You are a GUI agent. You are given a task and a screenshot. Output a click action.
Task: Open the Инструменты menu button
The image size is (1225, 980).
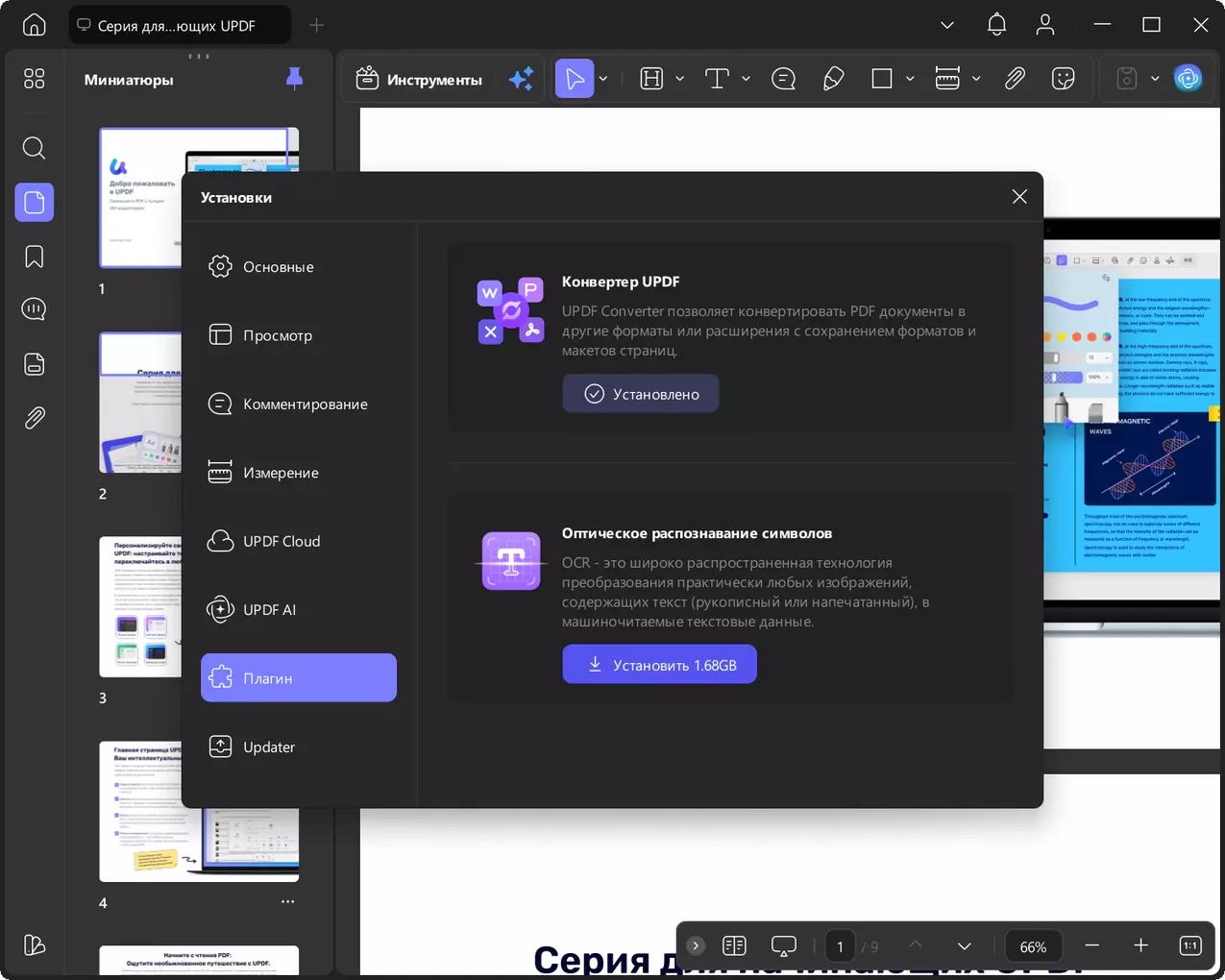tap(419, 80)
